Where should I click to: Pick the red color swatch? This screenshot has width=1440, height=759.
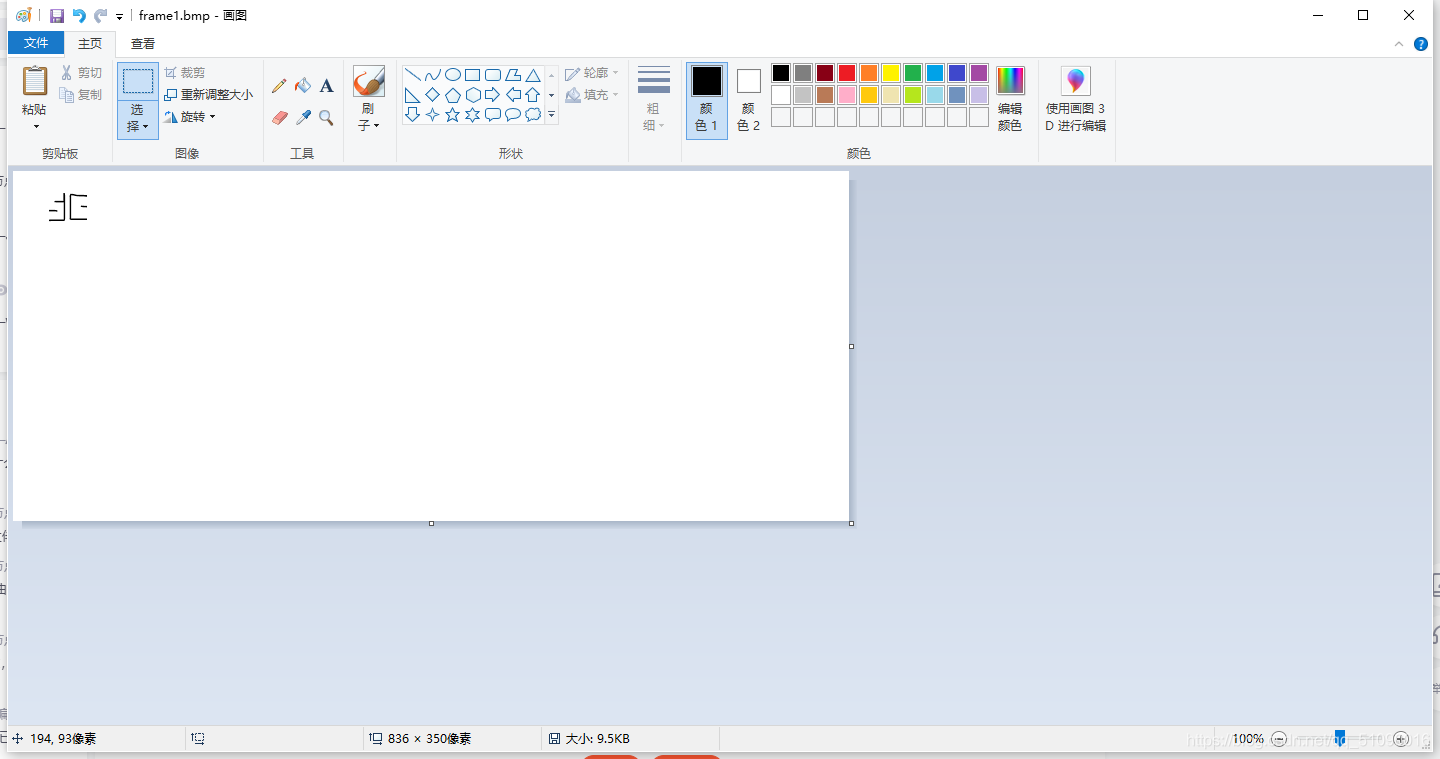tap(847, 73)
